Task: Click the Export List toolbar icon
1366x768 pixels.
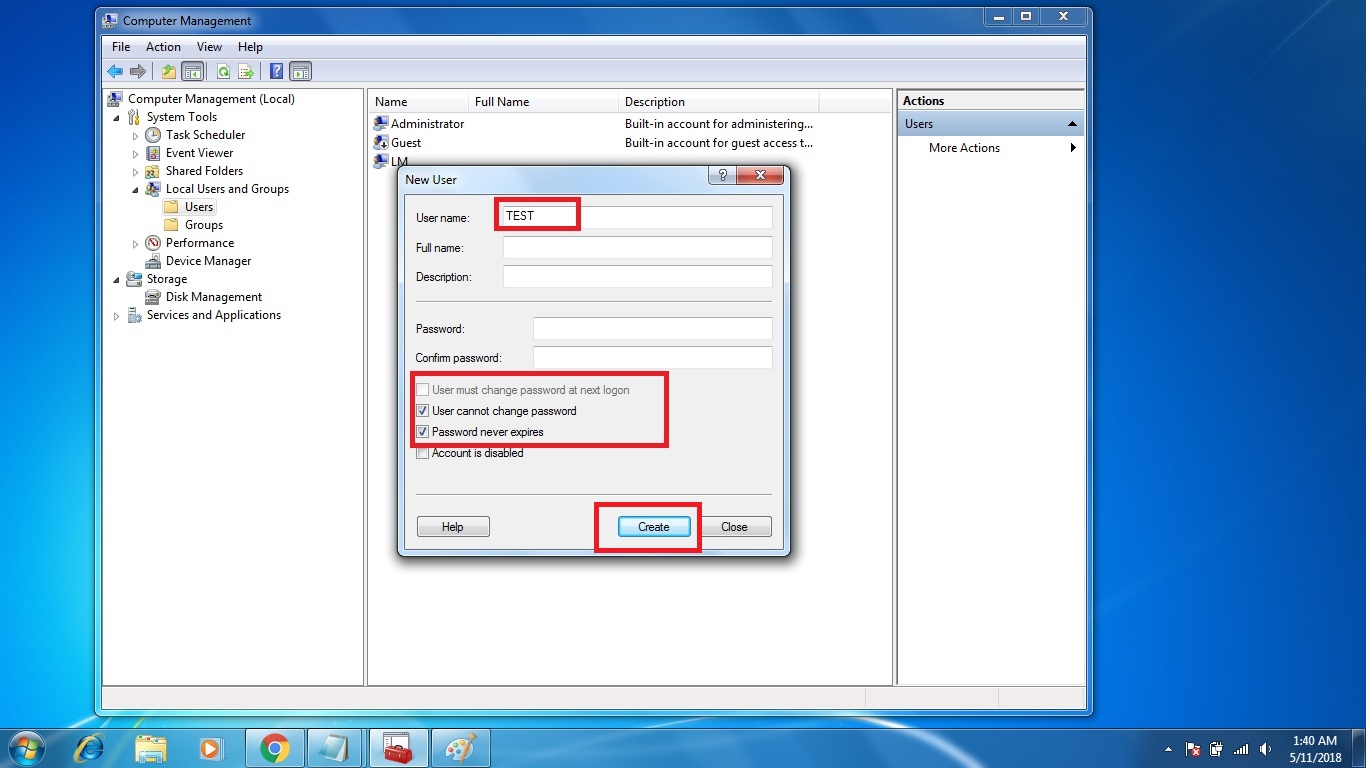Action: 246,71
